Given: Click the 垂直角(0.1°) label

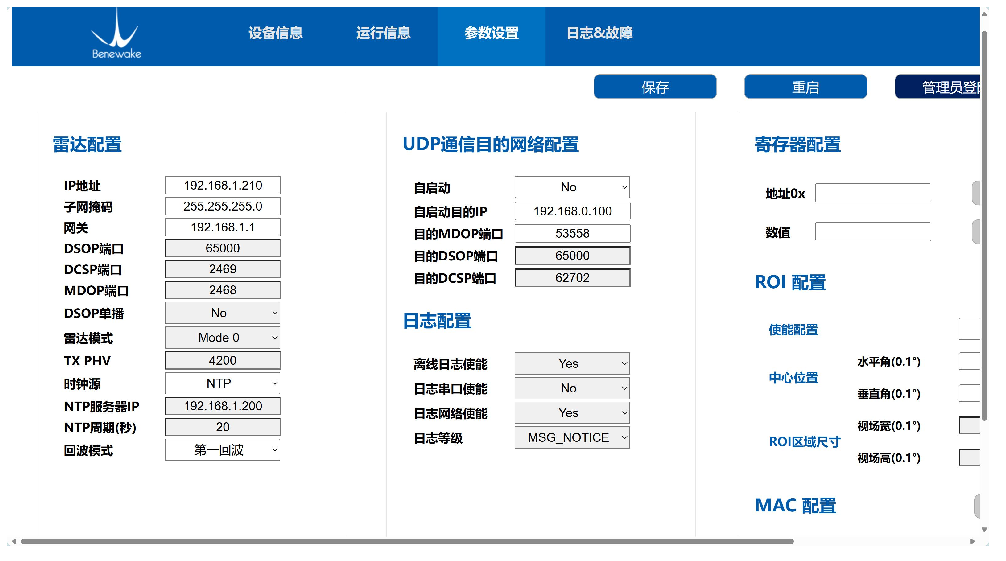Looking at the screenshot, I should tap(889, 394).
